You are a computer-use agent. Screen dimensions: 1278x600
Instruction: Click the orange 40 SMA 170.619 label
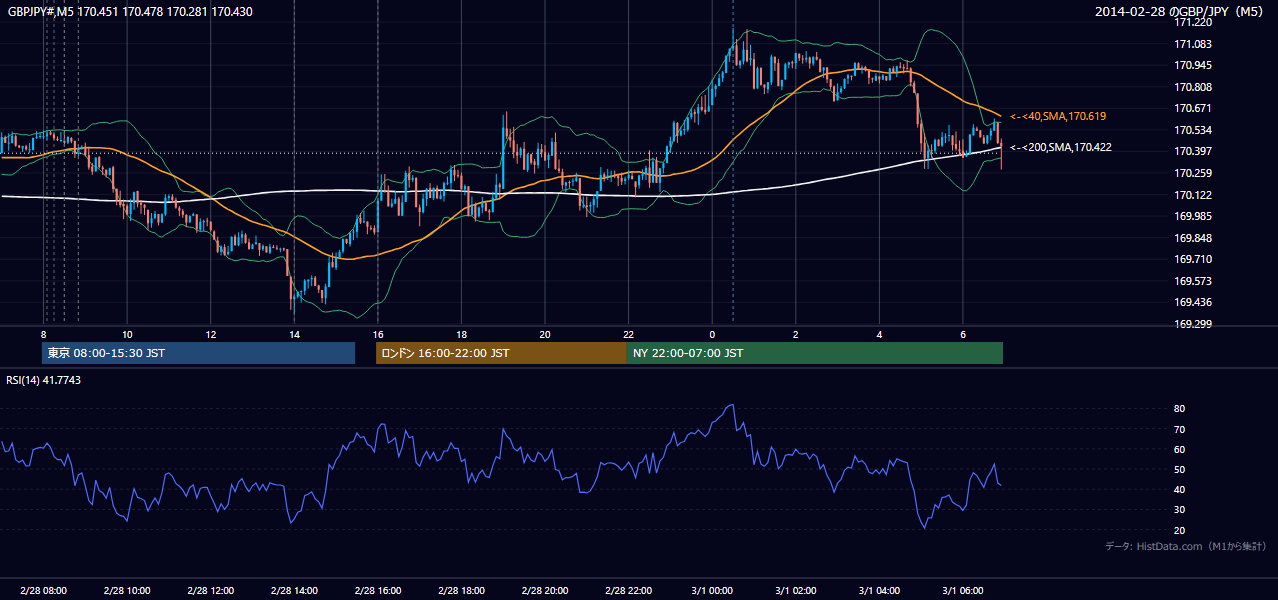click(1057, 117)
